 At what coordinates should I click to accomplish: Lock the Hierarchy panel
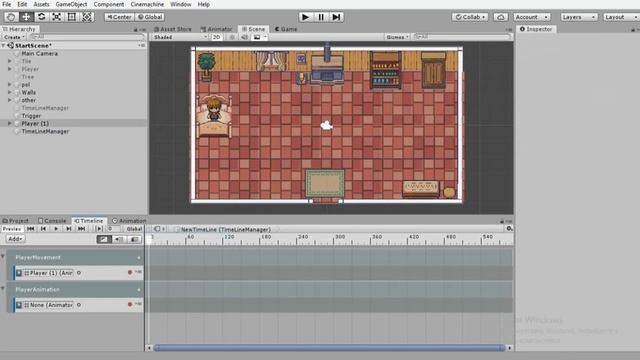pyautogui.click(x=136, y=30)
